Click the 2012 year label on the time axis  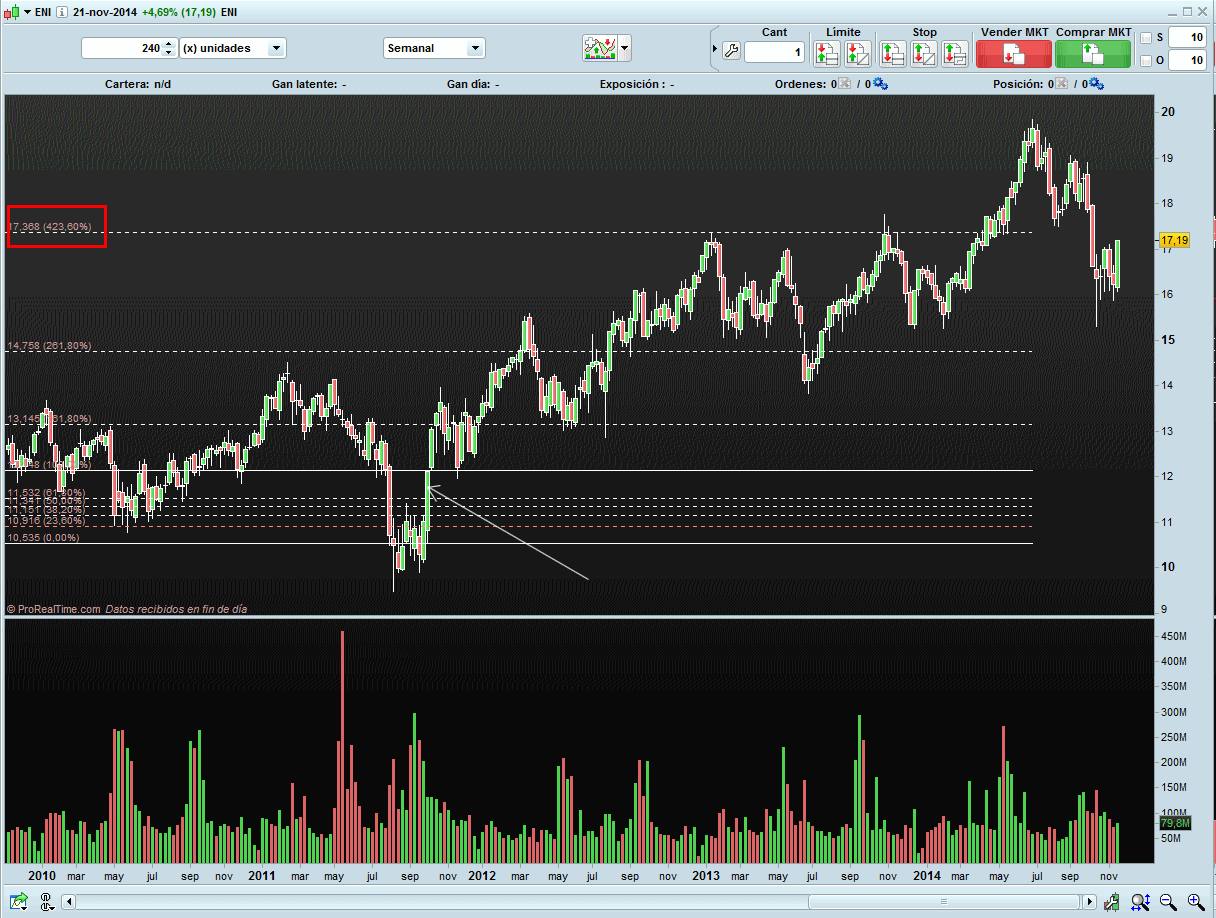point(482,875)
